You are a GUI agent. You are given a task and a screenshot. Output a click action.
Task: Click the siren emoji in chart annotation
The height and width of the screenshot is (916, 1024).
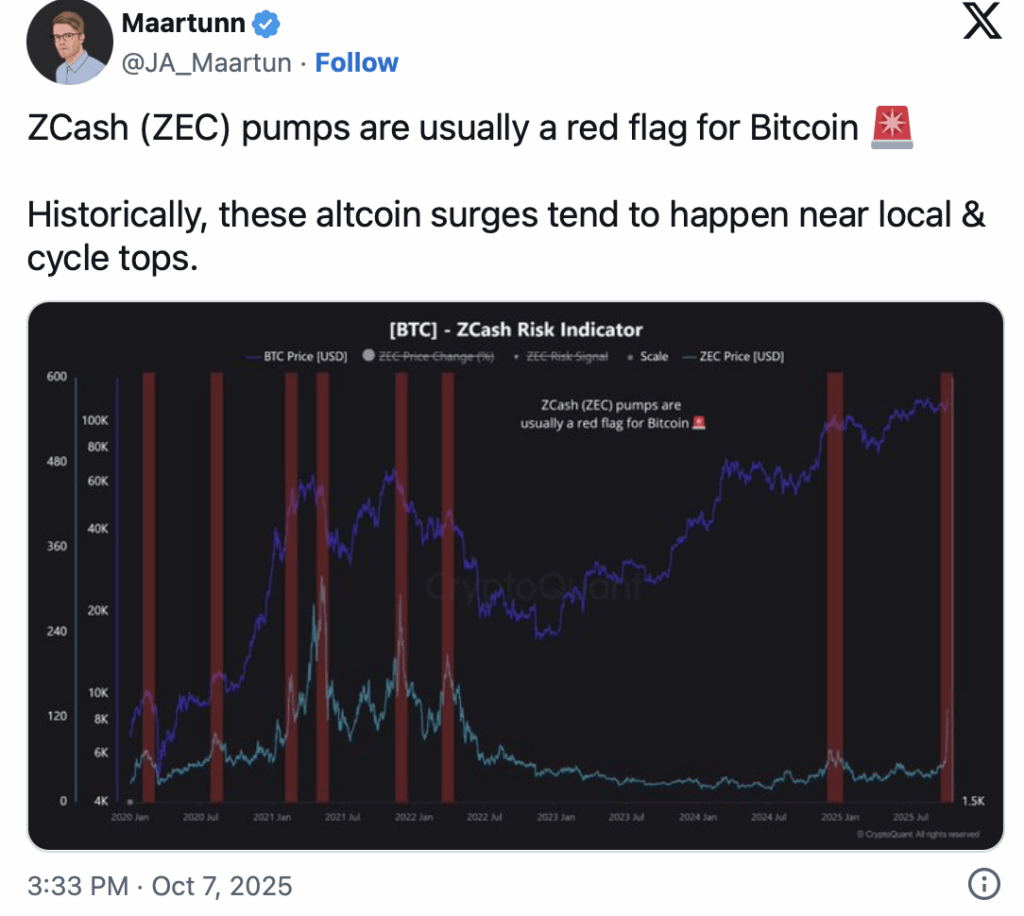[x=699, y=423]
